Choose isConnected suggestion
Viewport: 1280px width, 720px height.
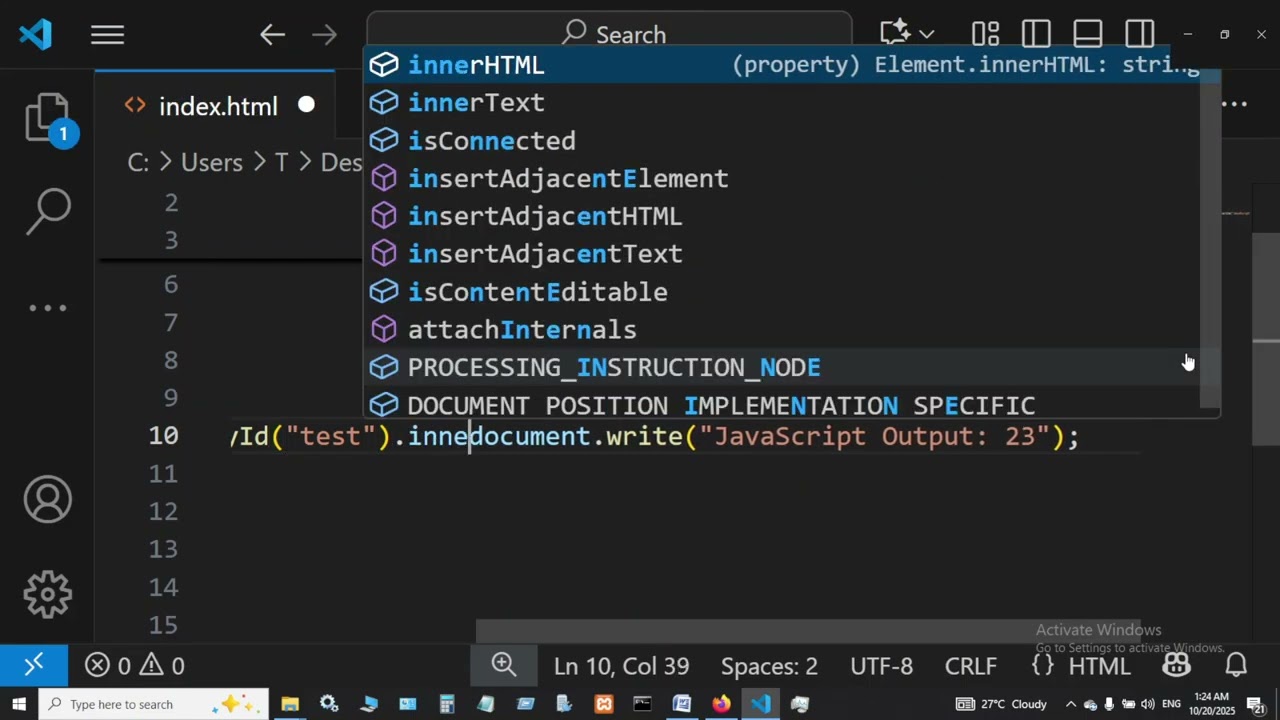[782, 141]
